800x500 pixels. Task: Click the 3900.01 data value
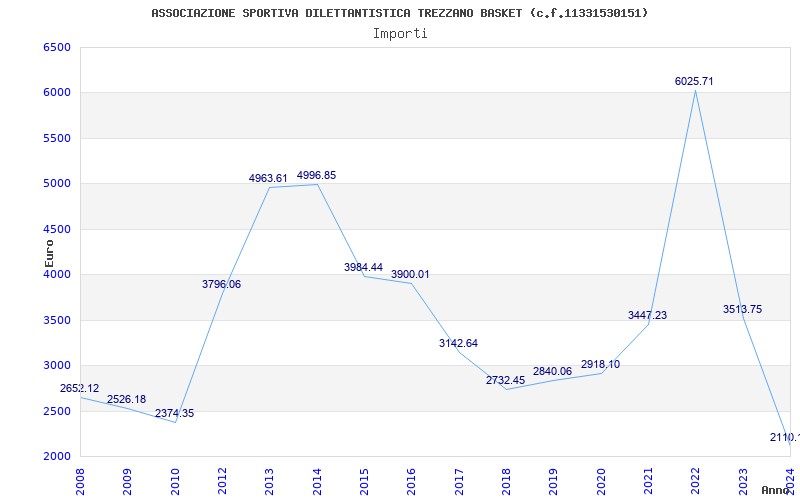pos(410,274)
